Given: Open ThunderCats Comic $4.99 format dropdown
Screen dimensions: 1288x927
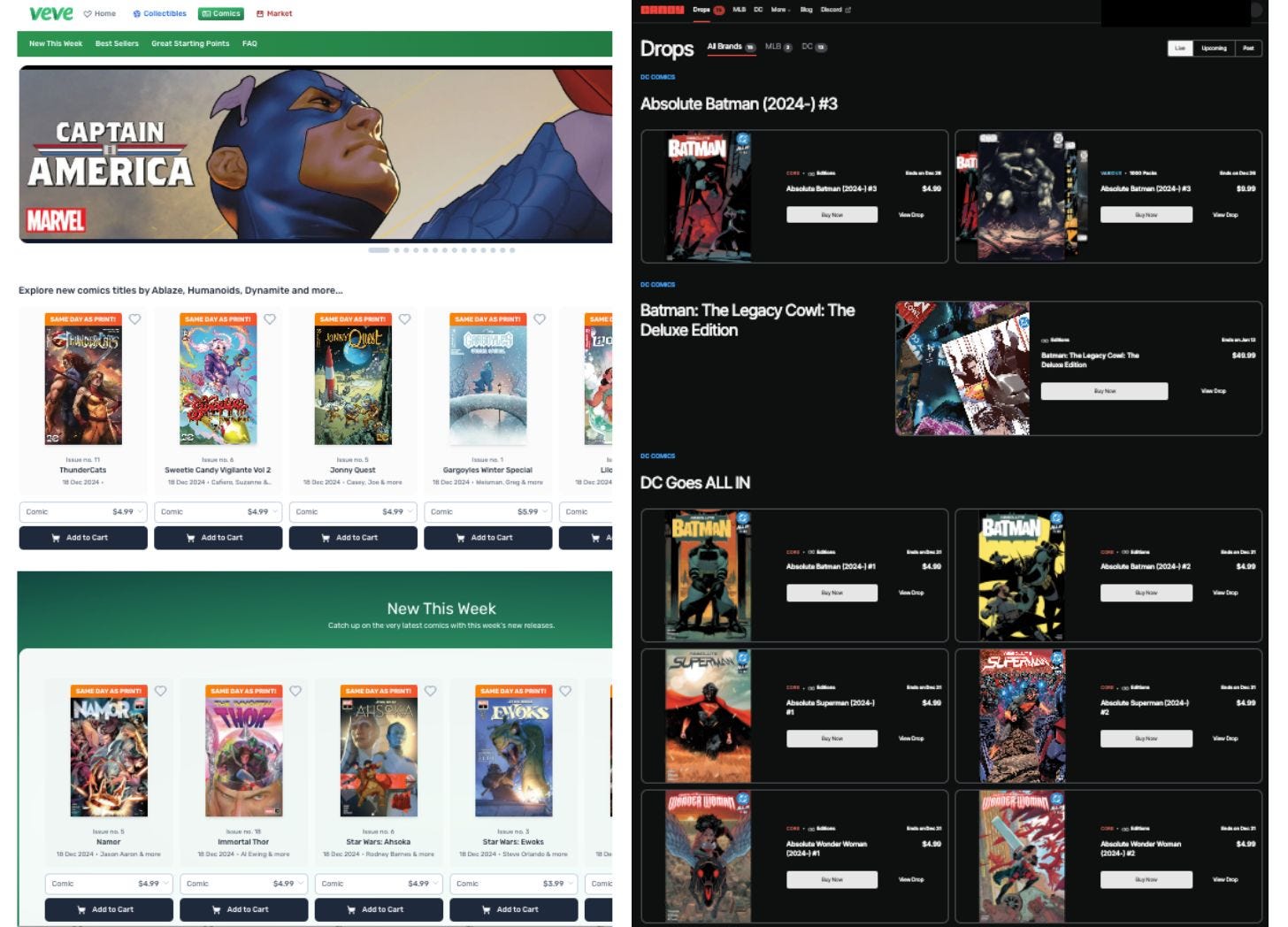Looking at the screenshot, I should click(x=83, y=512).
